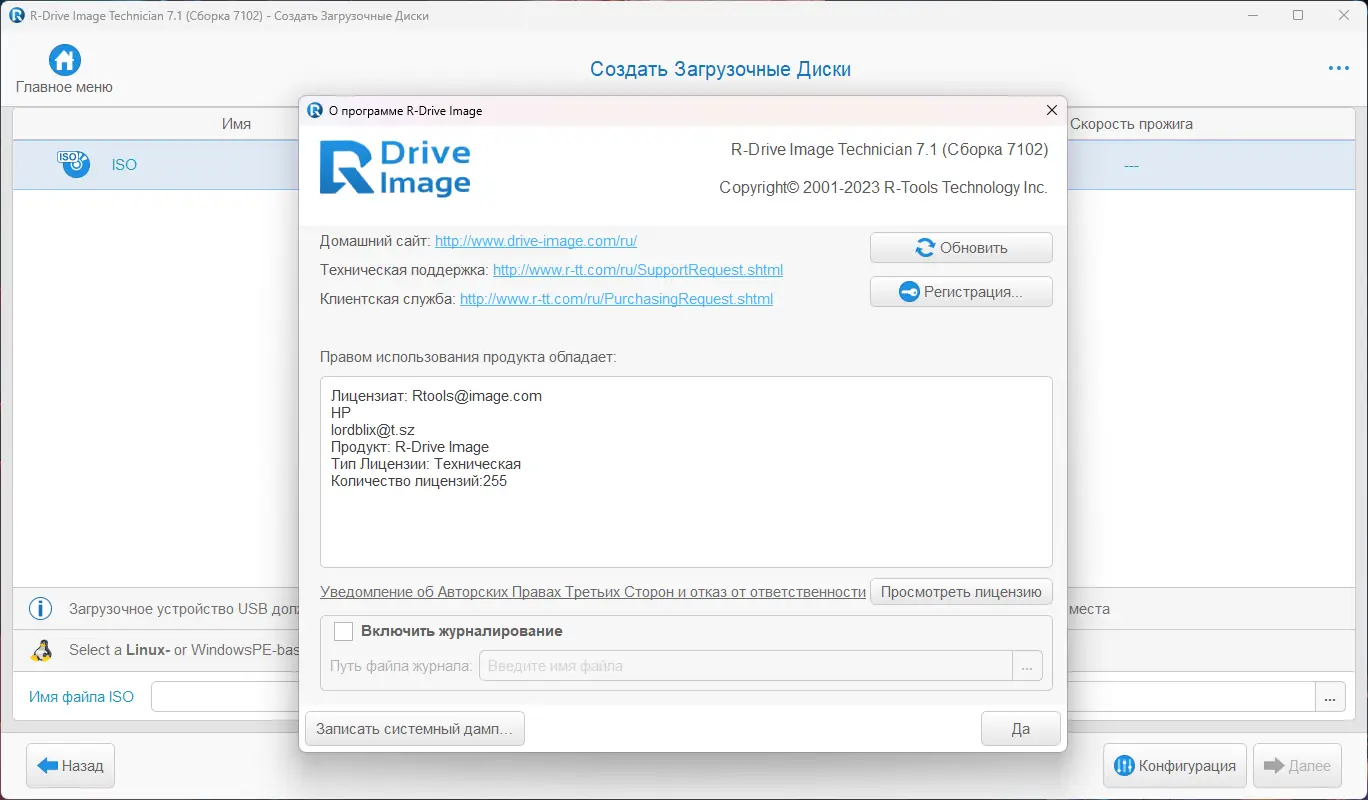Select the ISO disc icon row
The height and width of the screenshot is (800, 1368).
[74, 164]
